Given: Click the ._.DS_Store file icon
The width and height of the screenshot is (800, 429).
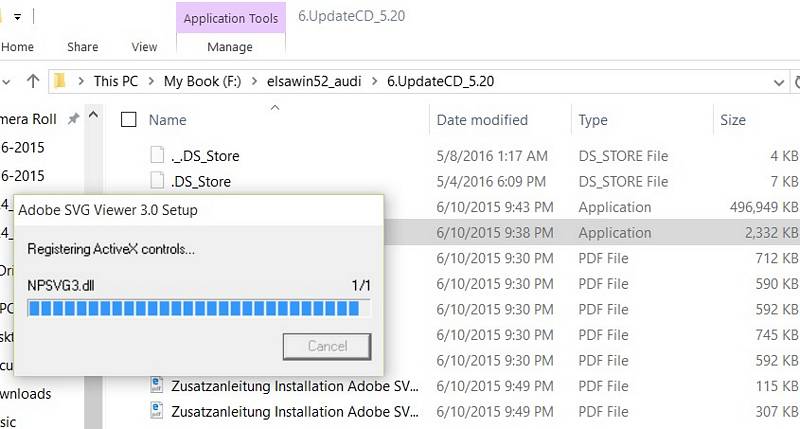Looking at the screenshot, I should (156, 155).
